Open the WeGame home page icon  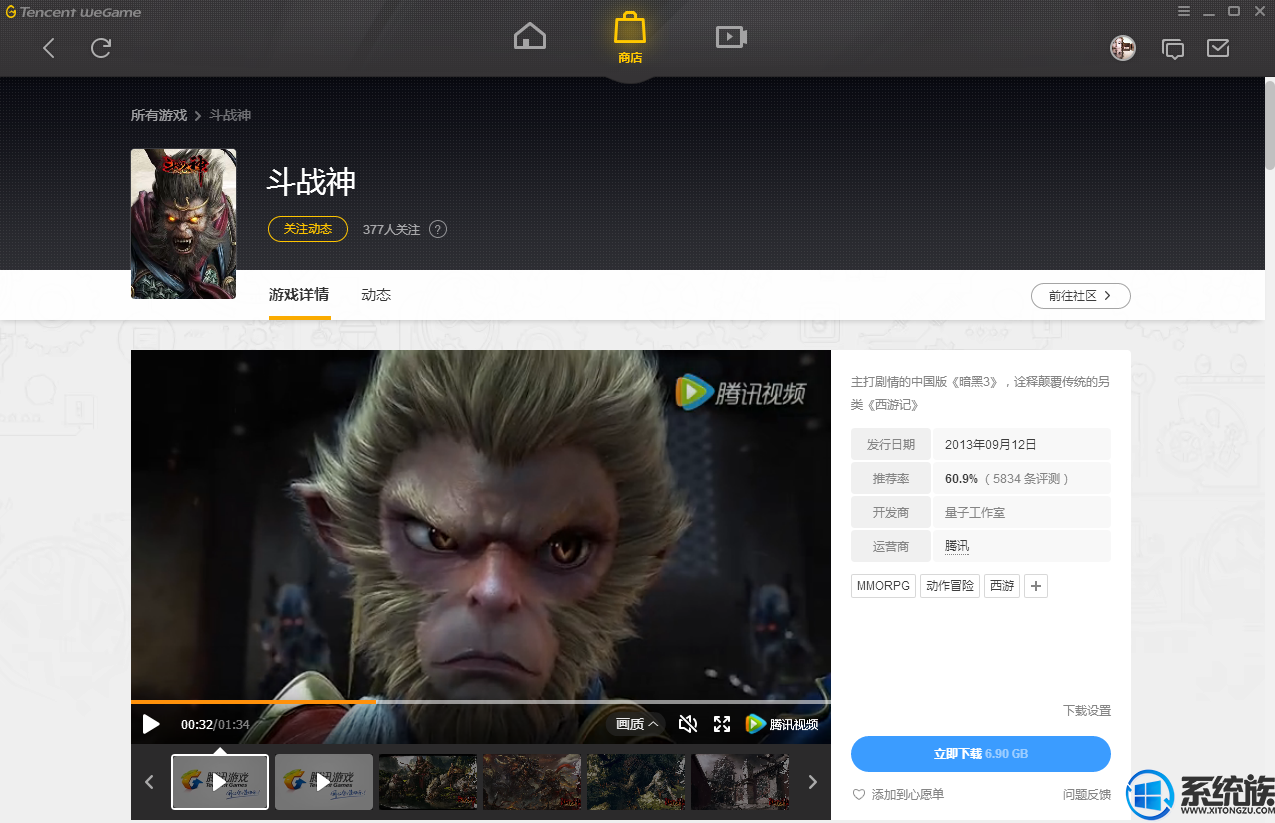tap(530, 37)
